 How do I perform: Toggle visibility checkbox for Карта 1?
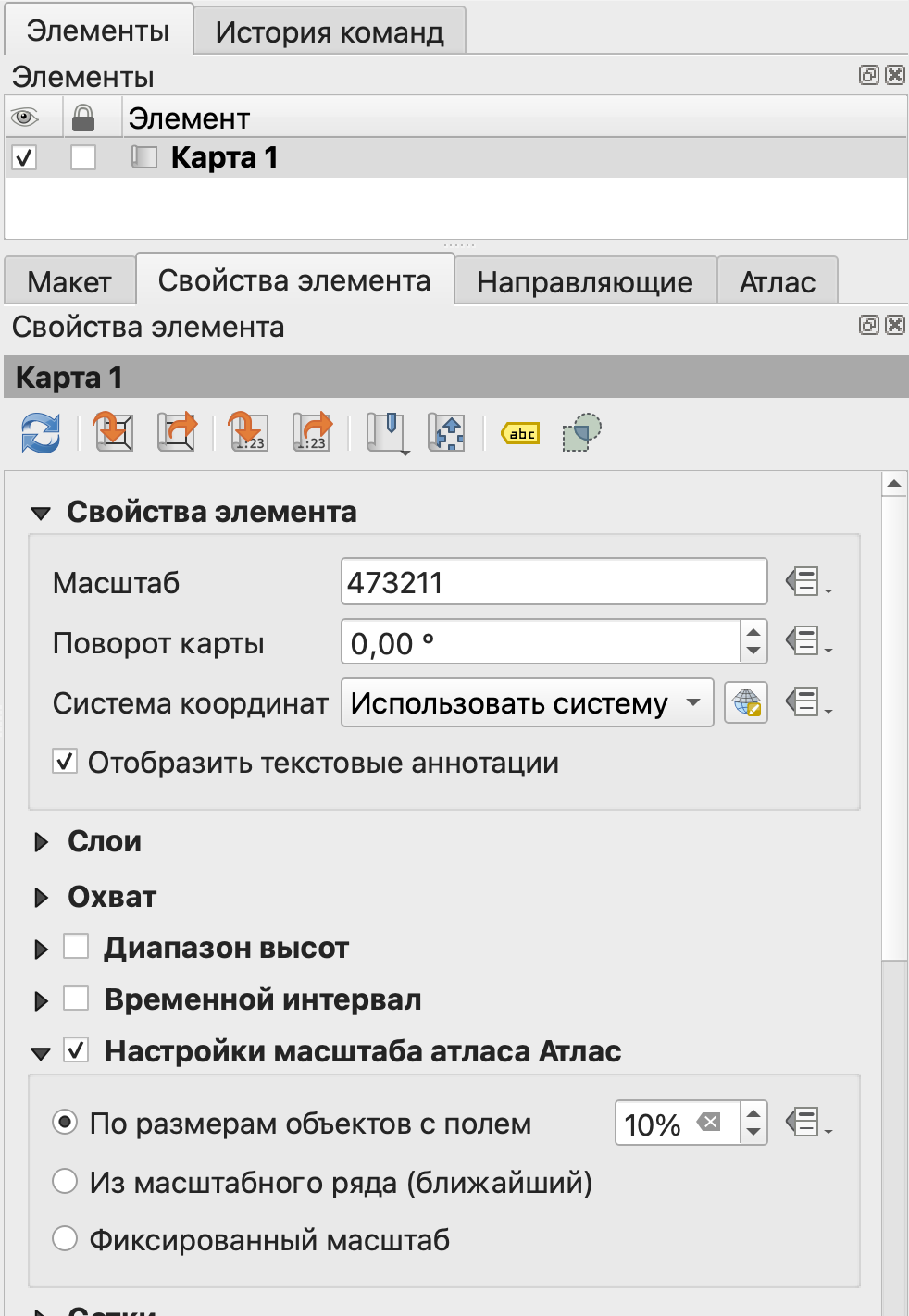click(25, 158)
